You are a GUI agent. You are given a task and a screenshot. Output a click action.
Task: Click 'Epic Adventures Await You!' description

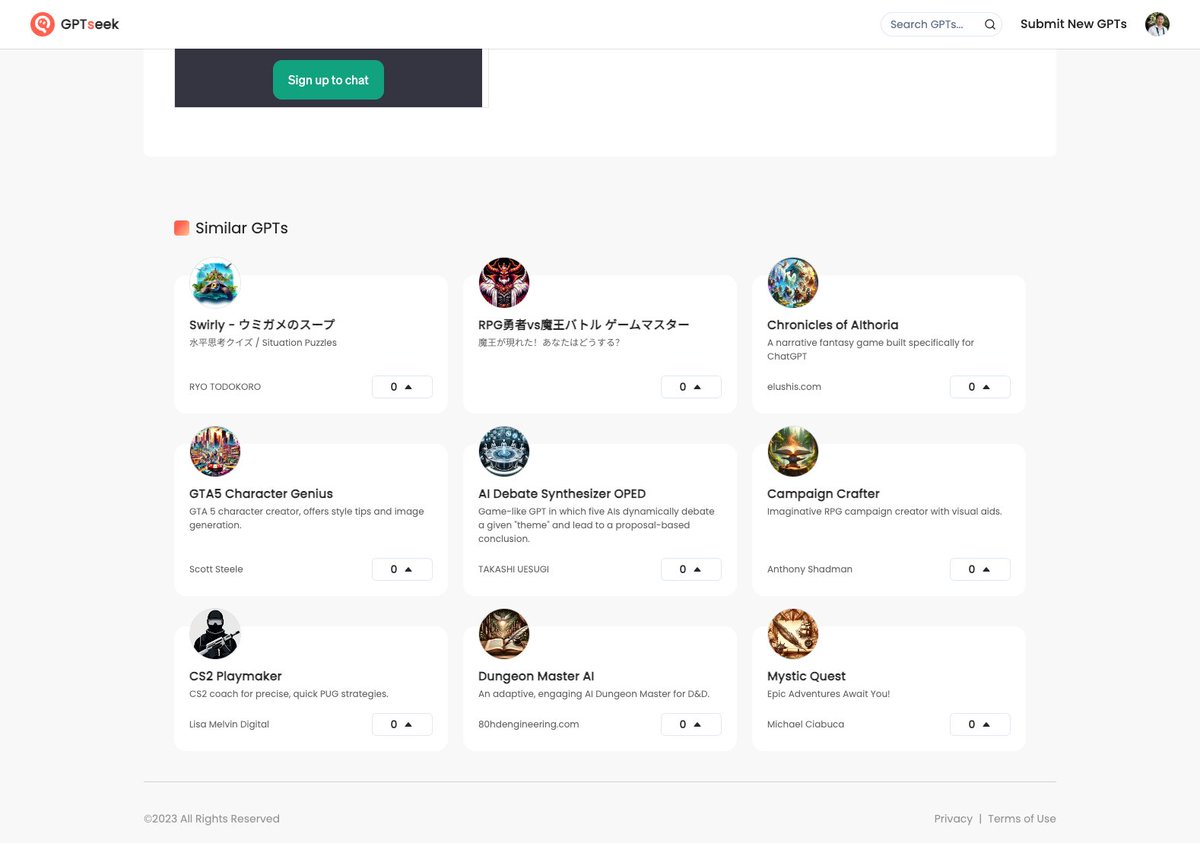[828, 694]
